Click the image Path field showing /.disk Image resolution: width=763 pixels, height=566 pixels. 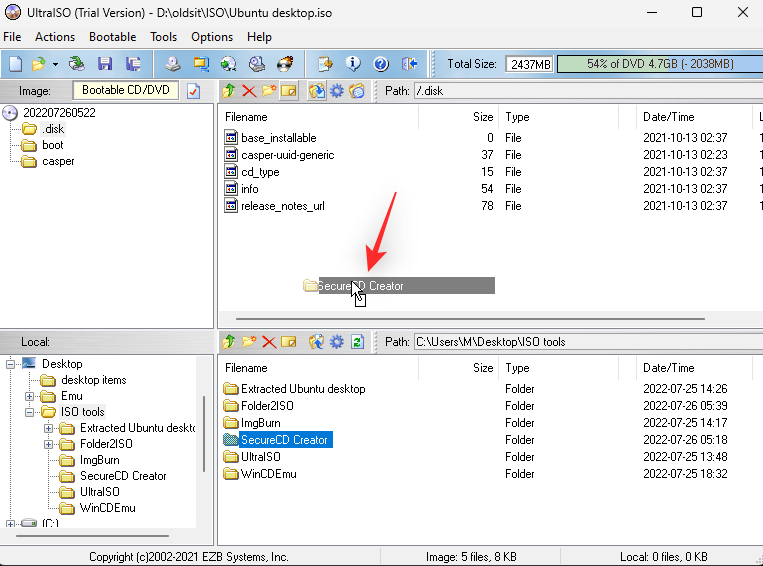588,91
